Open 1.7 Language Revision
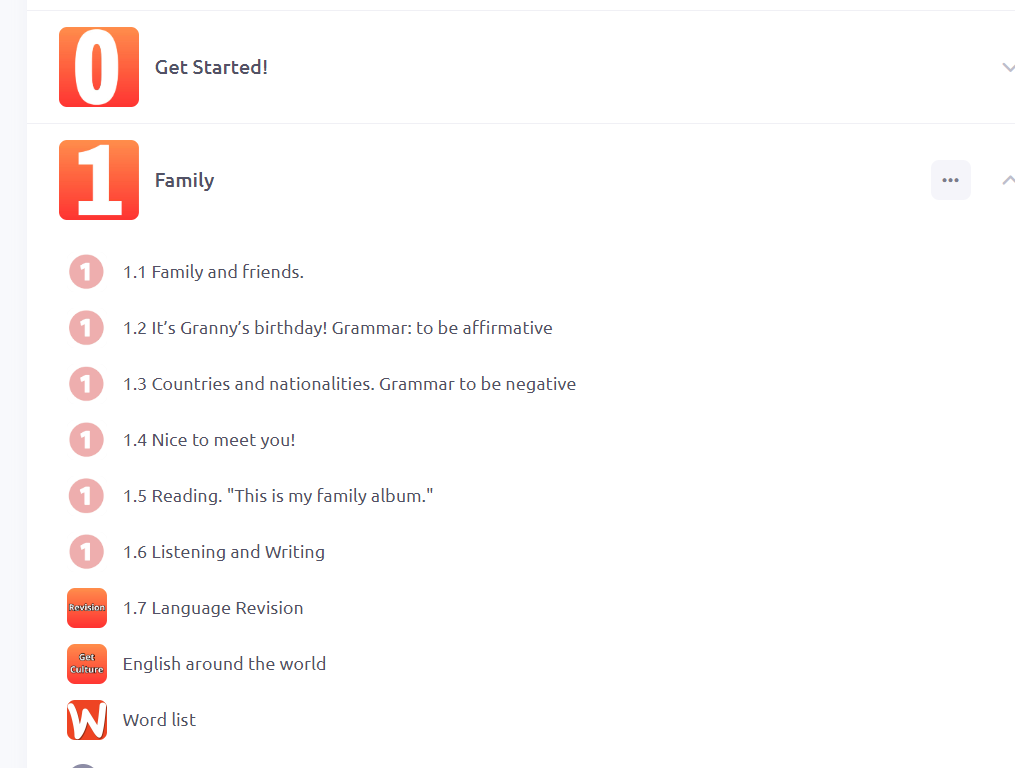Image resolution: width=1015 pixels, height=768 pixels. pyautogui.click(x=213, y=608)
